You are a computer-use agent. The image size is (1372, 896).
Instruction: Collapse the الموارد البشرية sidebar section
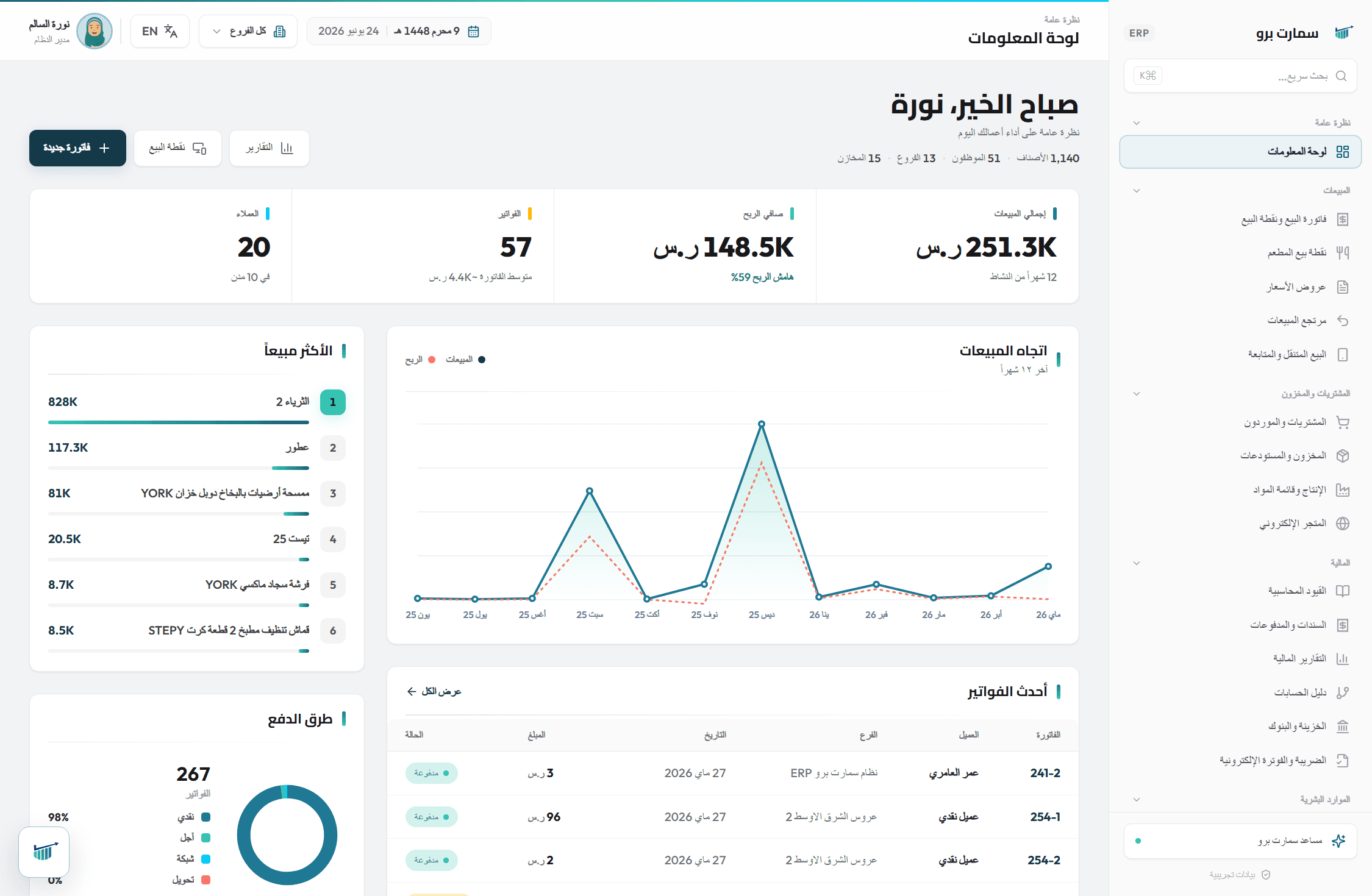click(1137, 800)
